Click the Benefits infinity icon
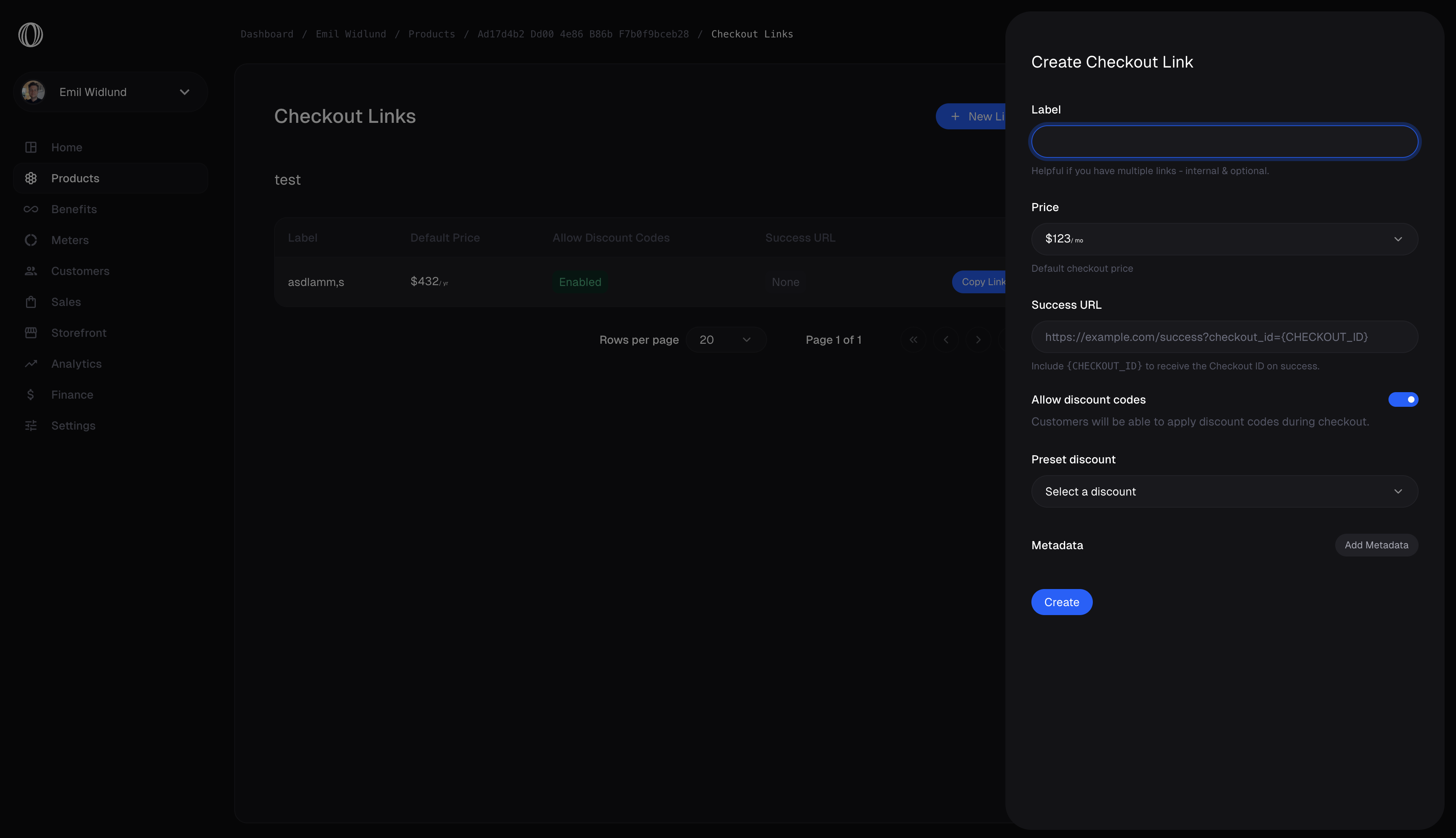The width and height of the screenshot is (1456, 838). click(31, 209)
